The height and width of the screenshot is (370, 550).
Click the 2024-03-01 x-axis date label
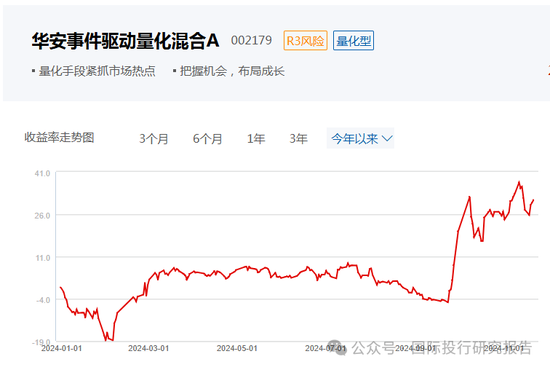point(148,348)
